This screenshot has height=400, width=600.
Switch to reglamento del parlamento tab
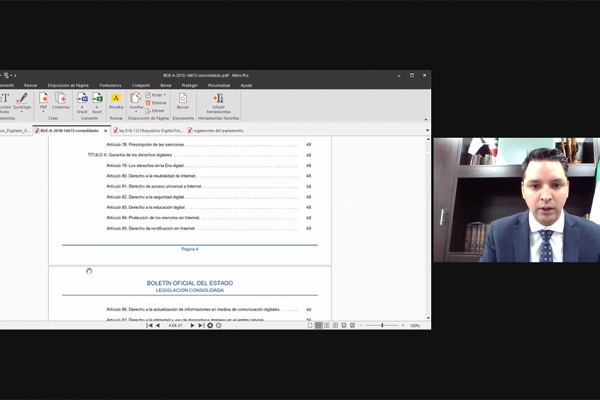coord(215,131)
